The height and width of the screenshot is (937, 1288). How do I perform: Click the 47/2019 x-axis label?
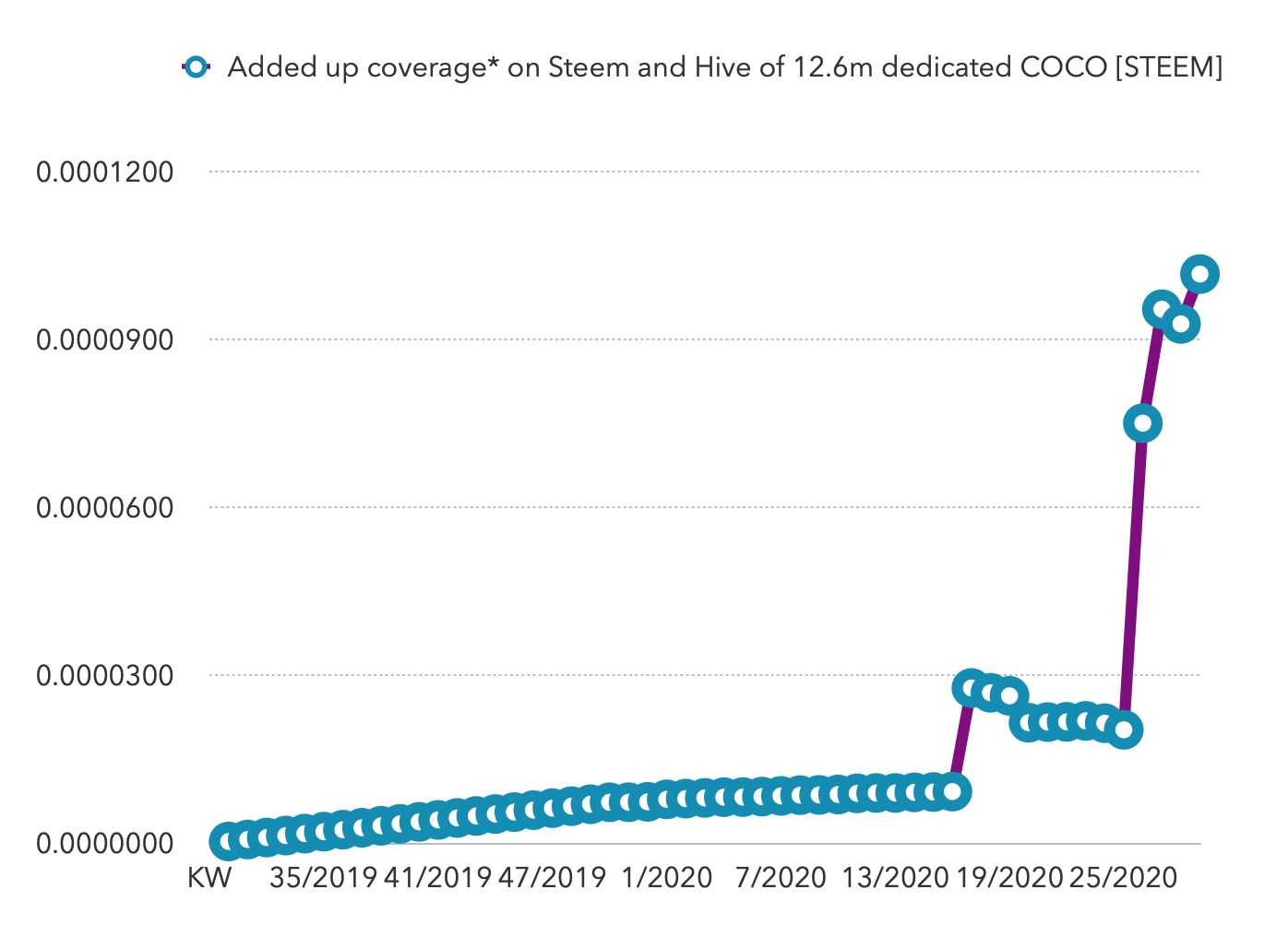[552, 877]
